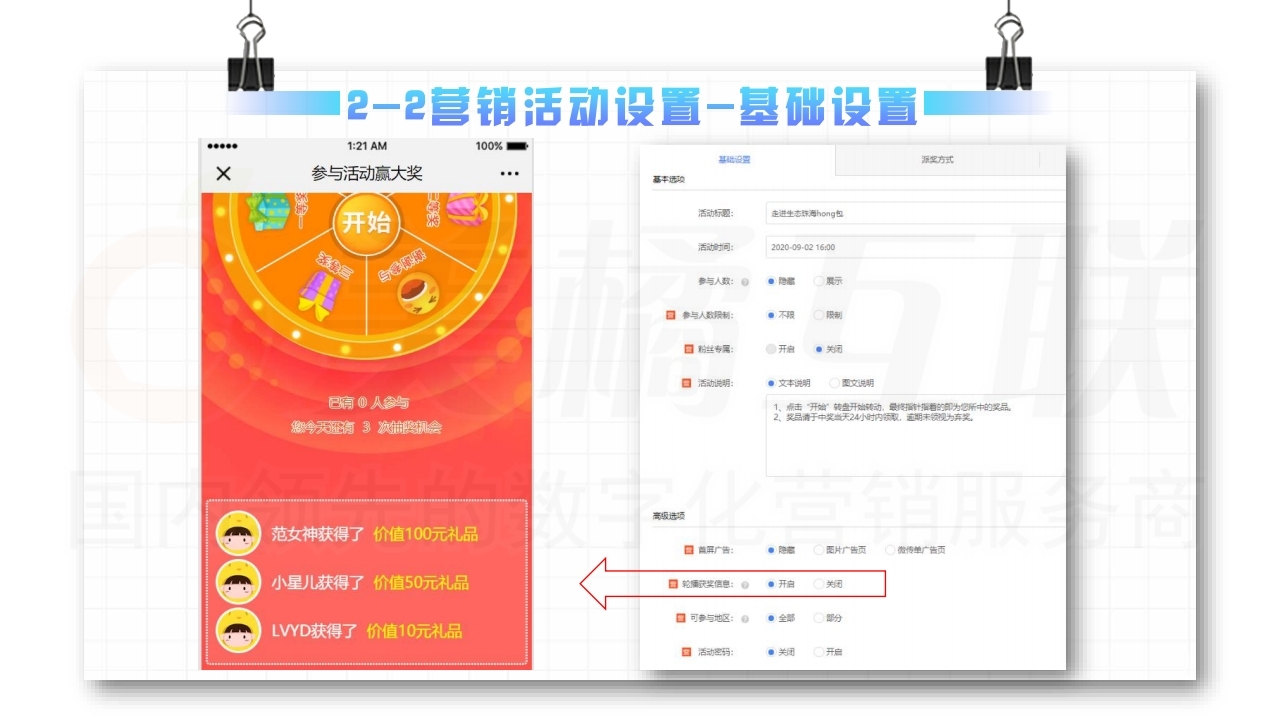Screen dimensions: 1280x720
Task: Click help icon beside 轮播获奖信息
Action: click(745, 584)
